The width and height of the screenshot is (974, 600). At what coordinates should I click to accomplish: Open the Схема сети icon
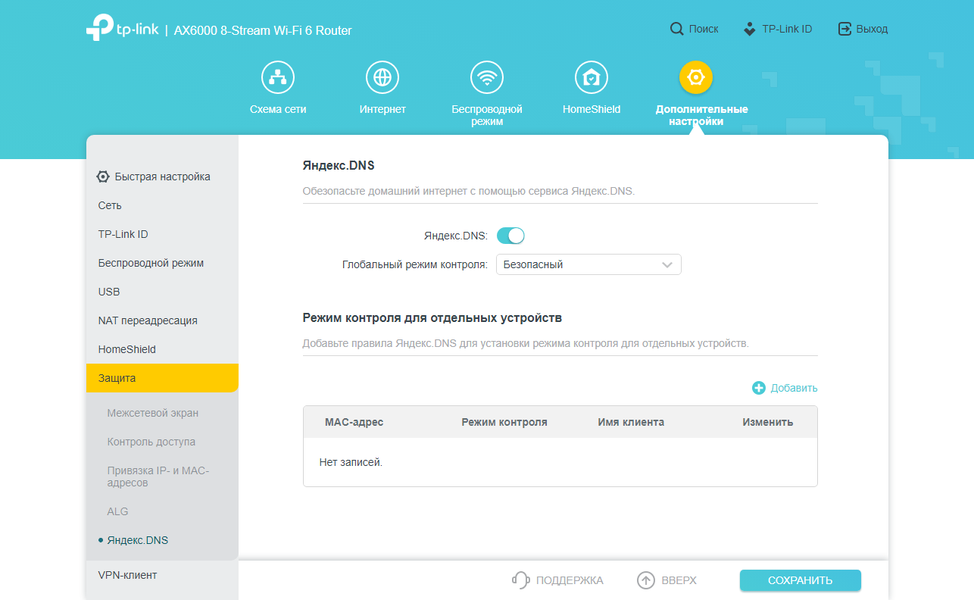pos(278,77)
